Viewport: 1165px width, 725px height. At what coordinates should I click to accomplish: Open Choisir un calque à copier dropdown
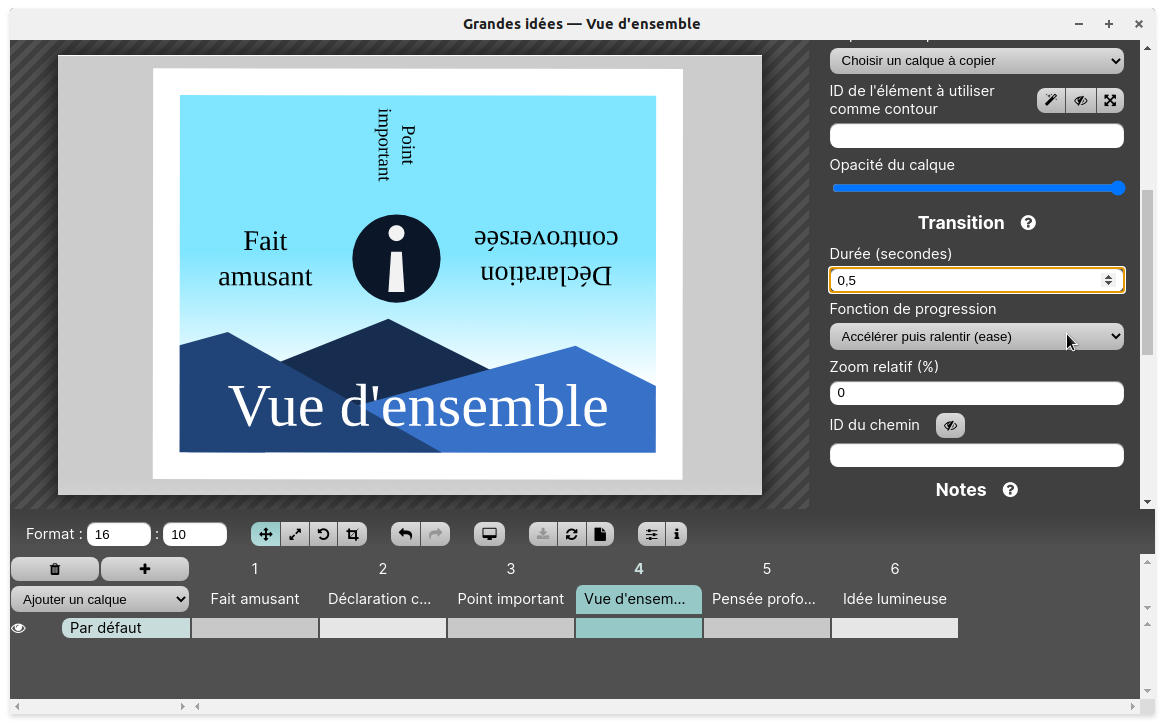point(976,61)
